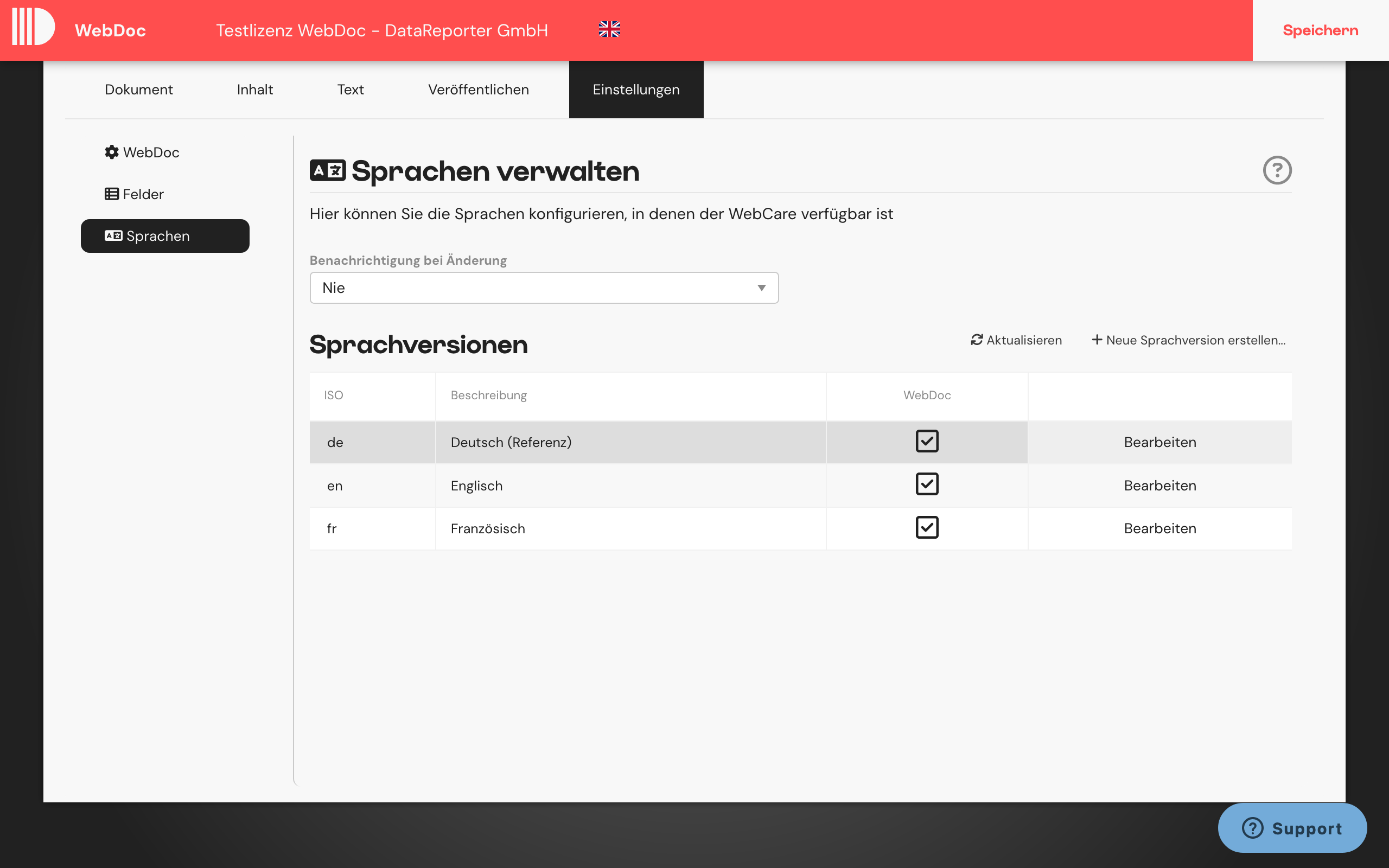Toggle the WebDoc checkbox for Französisch
Screen dimensions: 1389x868
(926, 527)
